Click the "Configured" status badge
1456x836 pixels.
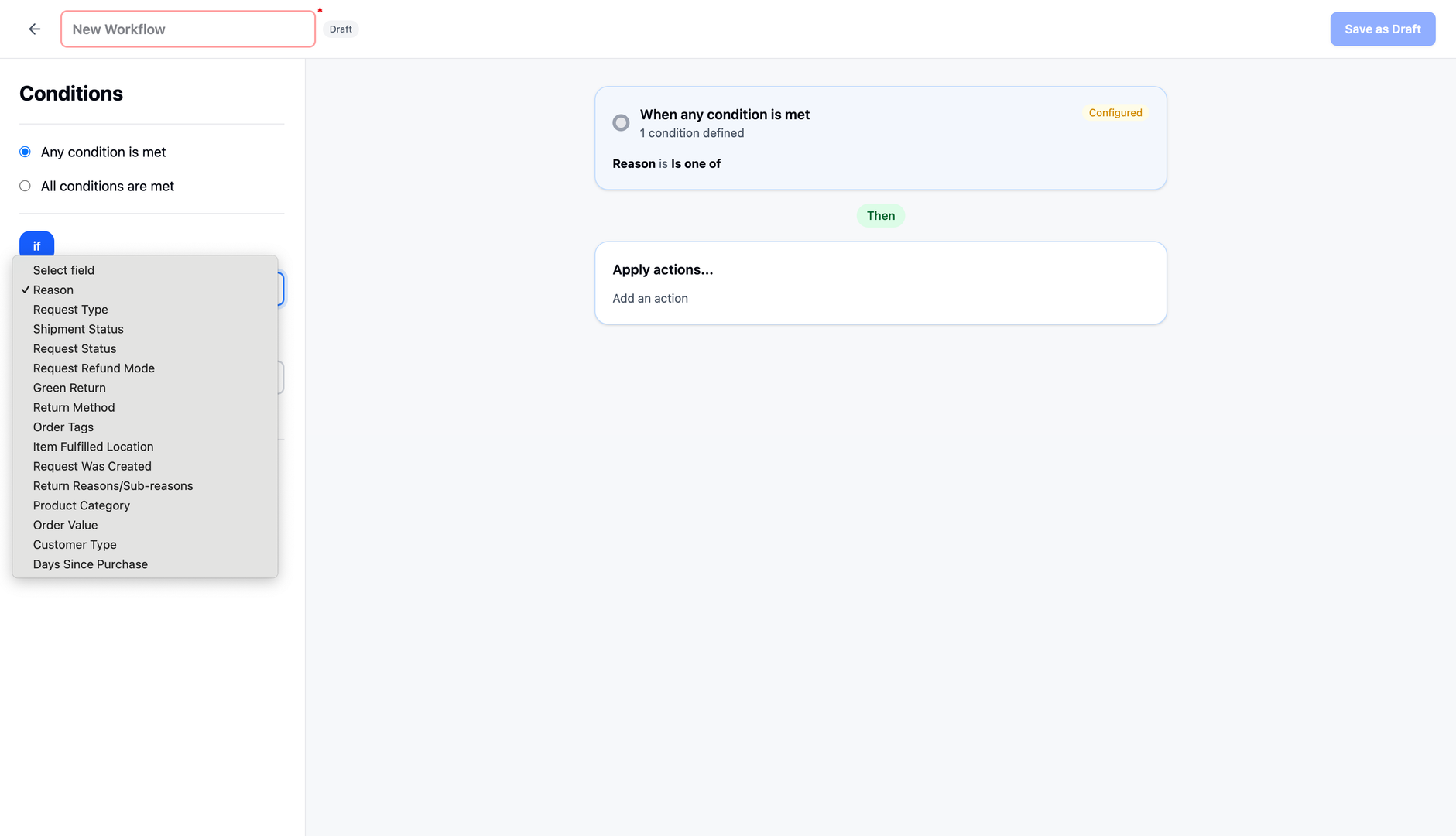[x=1115, y=112]
